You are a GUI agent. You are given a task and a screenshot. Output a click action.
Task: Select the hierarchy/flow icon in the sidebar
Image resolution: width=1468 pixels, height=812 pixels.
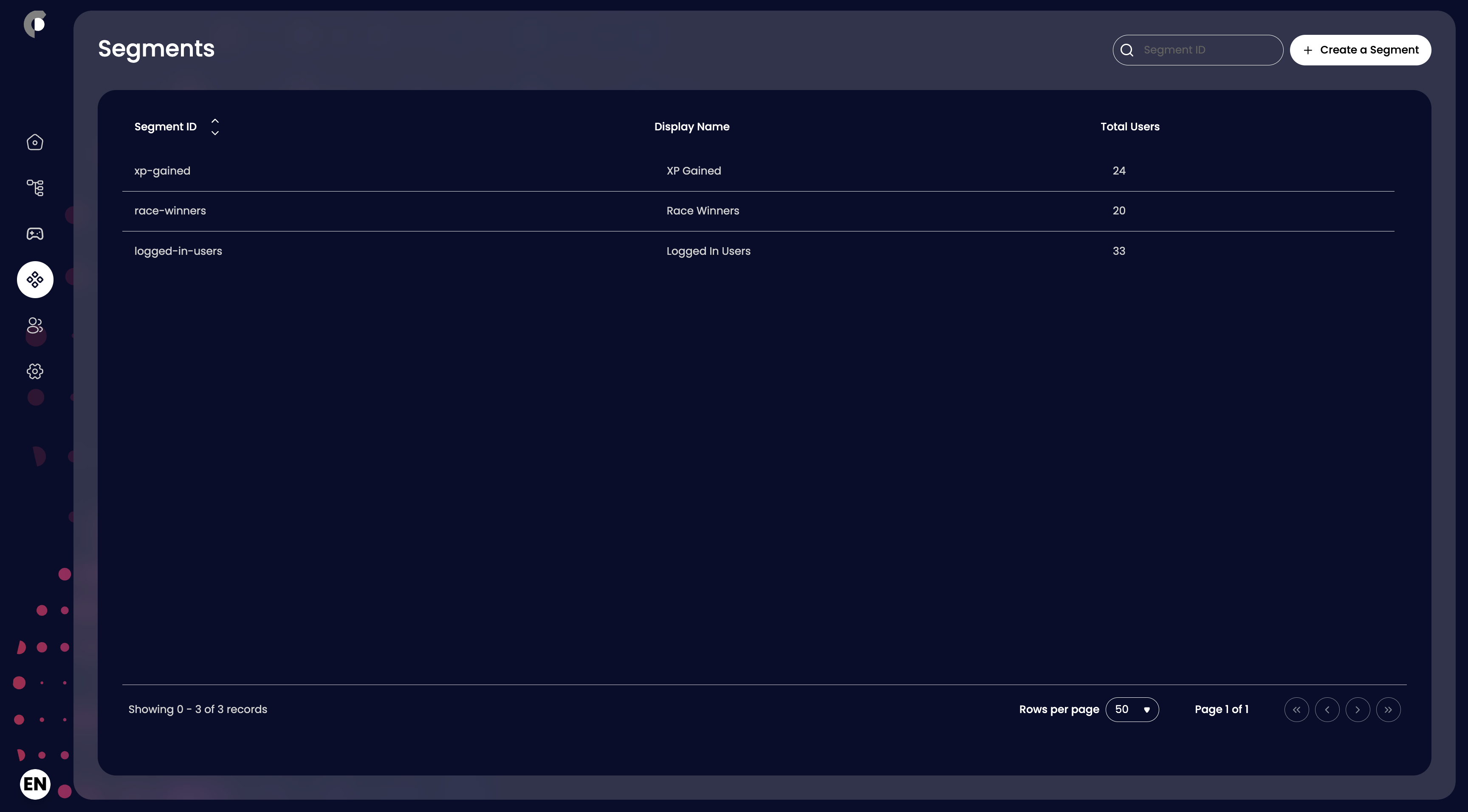coord(35,187)
